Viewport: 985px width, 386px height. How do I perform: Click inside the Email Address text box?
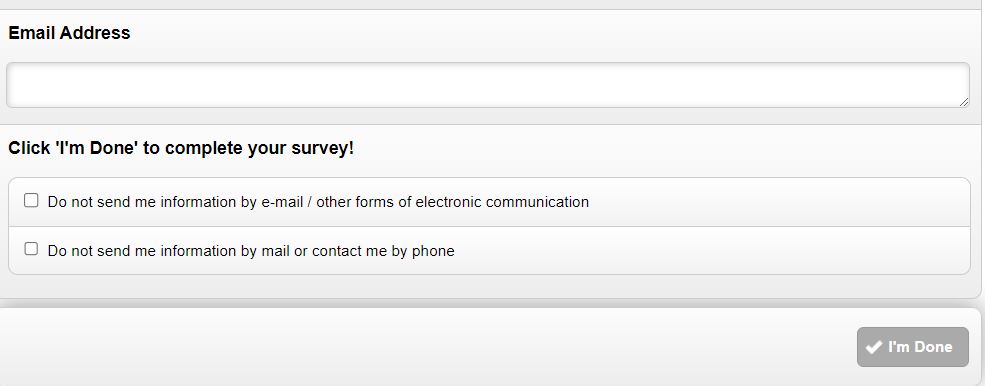tap(488, 85)
